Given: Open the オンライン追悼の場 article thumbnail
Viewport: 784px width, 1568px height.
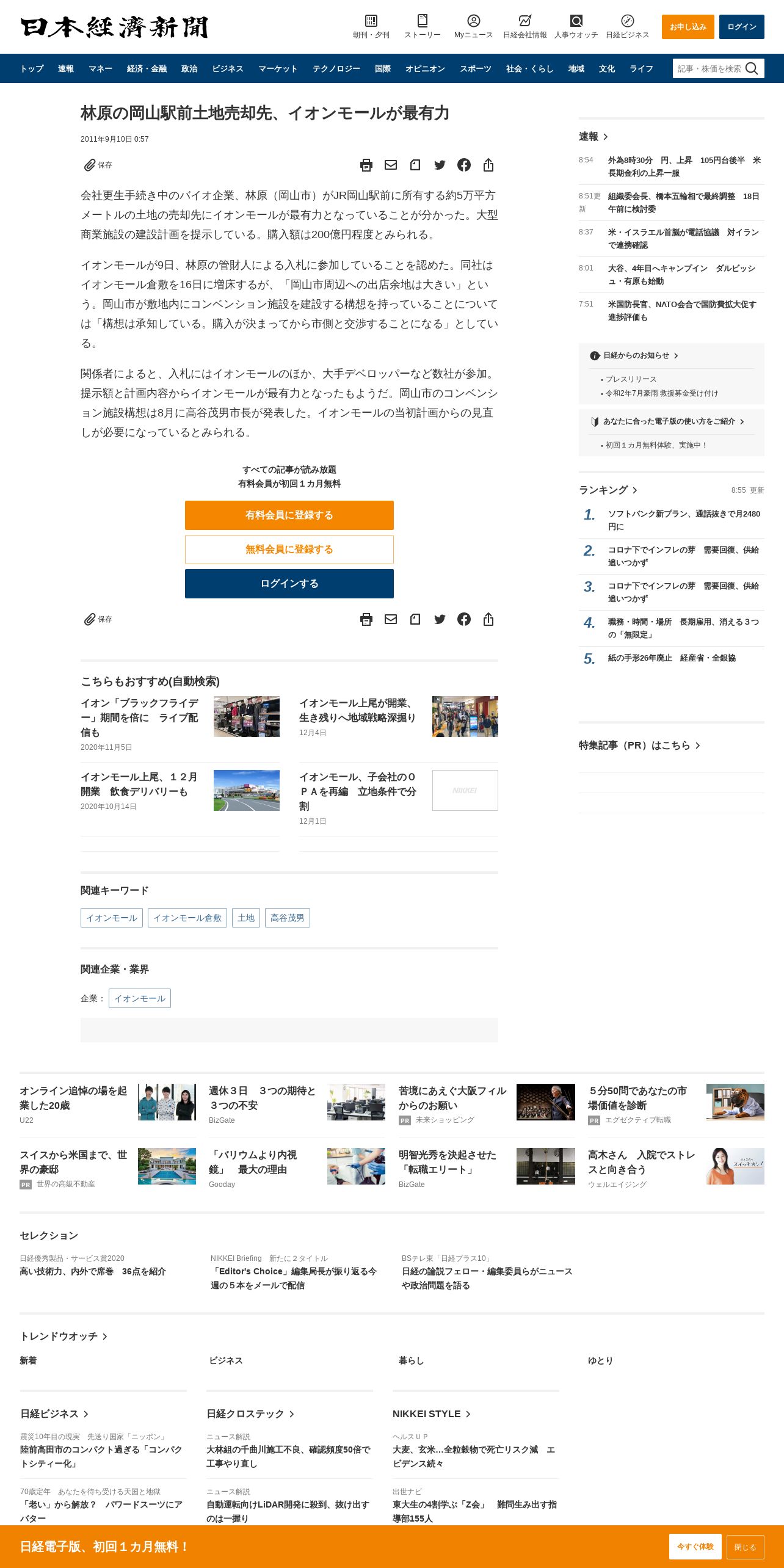Looking at the screenshot, I should [167, 1102].
